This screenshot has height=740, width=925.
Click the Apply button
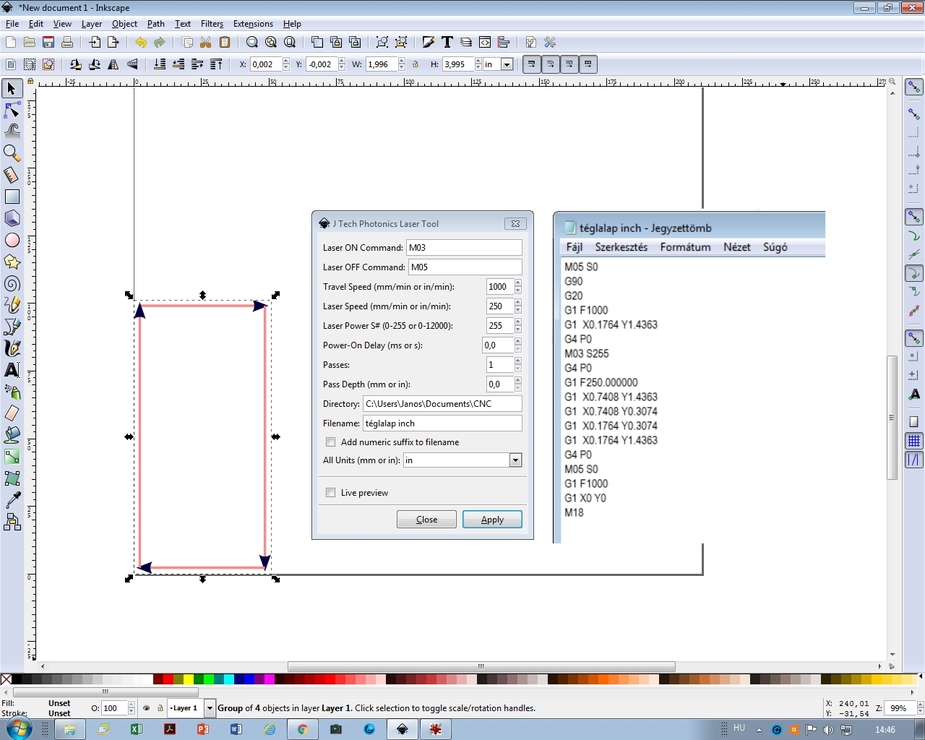(492, 520)
